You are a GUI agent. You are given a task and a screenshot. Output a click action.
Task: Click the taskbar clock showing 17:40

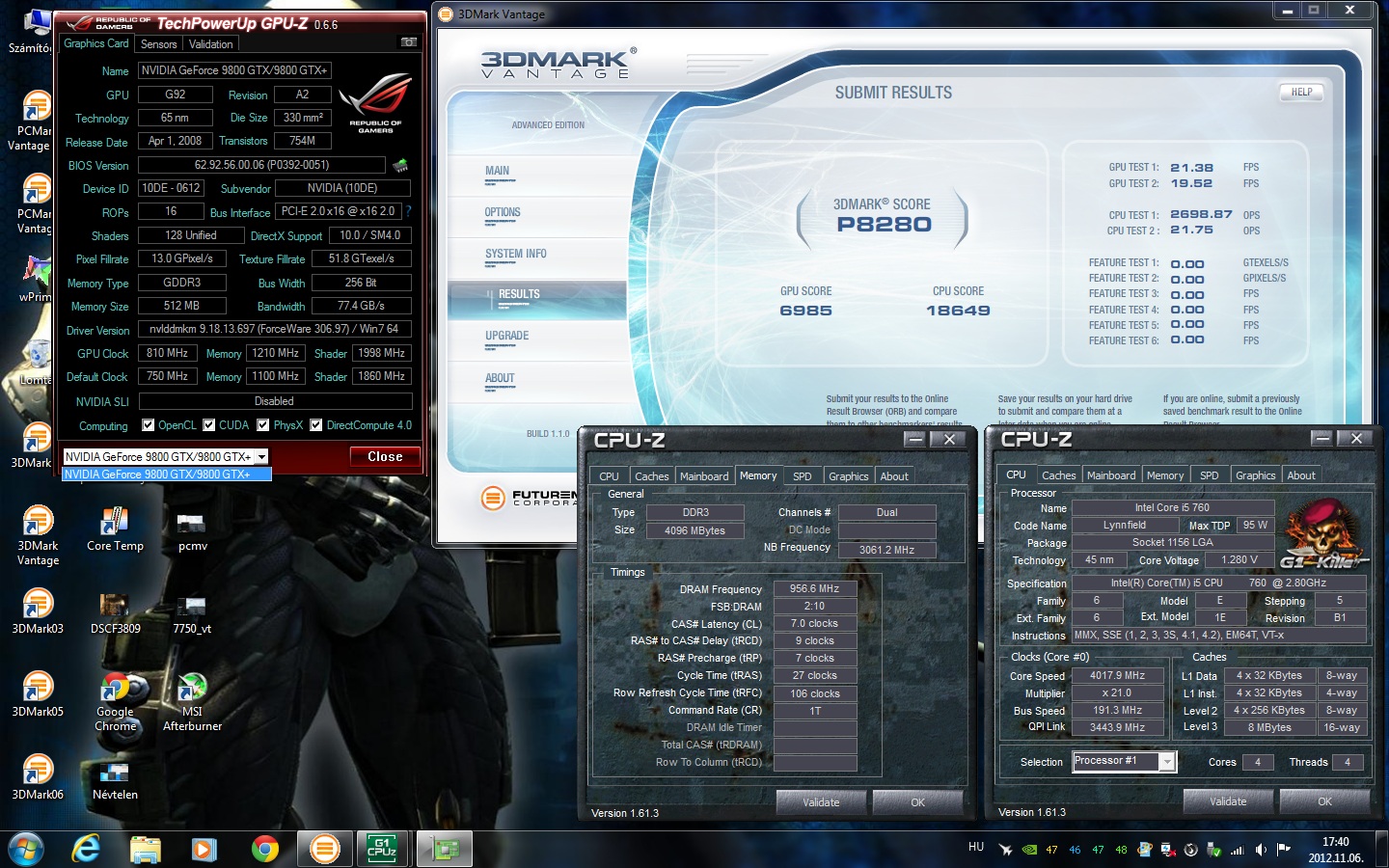tap(1335, 850)
